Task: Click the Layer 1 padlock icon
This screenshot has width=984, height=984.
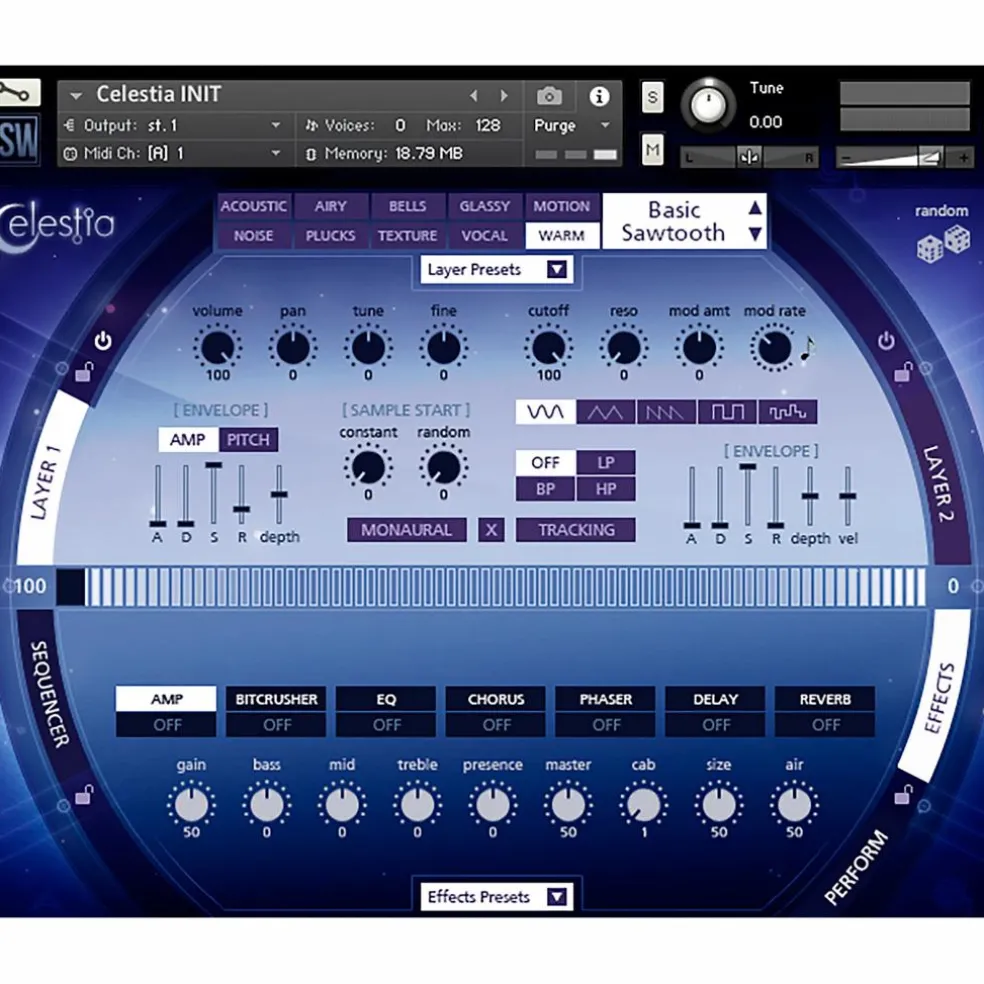Action: 84,372
